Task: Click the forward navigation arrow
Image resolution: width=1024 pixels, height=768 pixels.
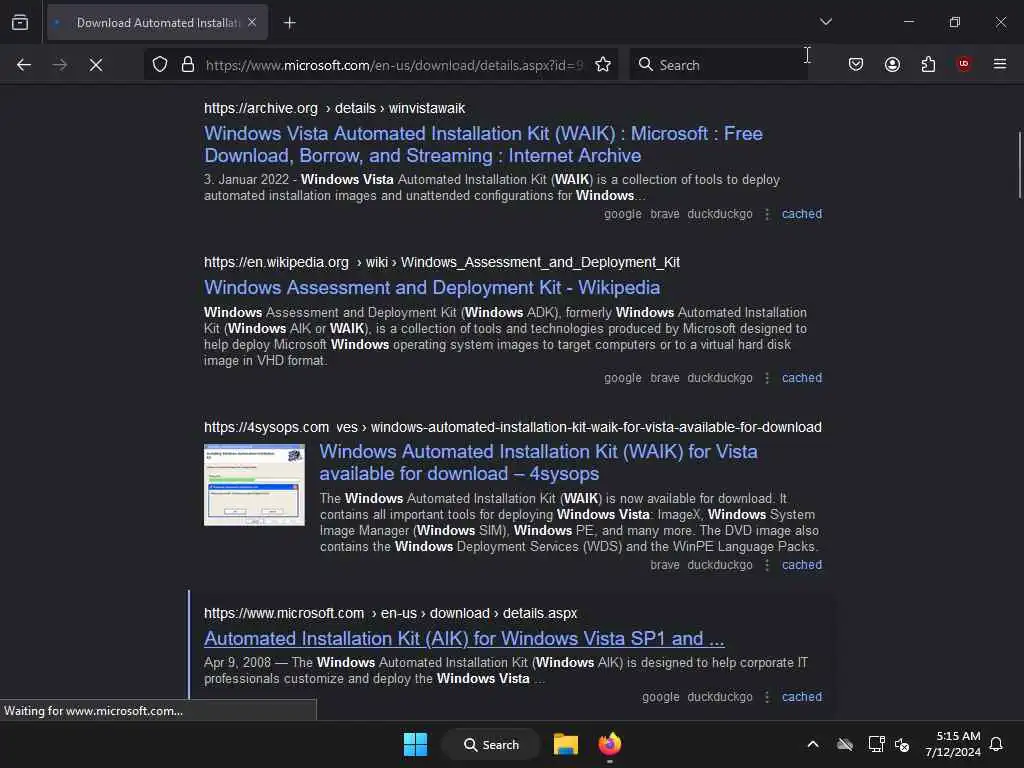Action: pos(59,65)
